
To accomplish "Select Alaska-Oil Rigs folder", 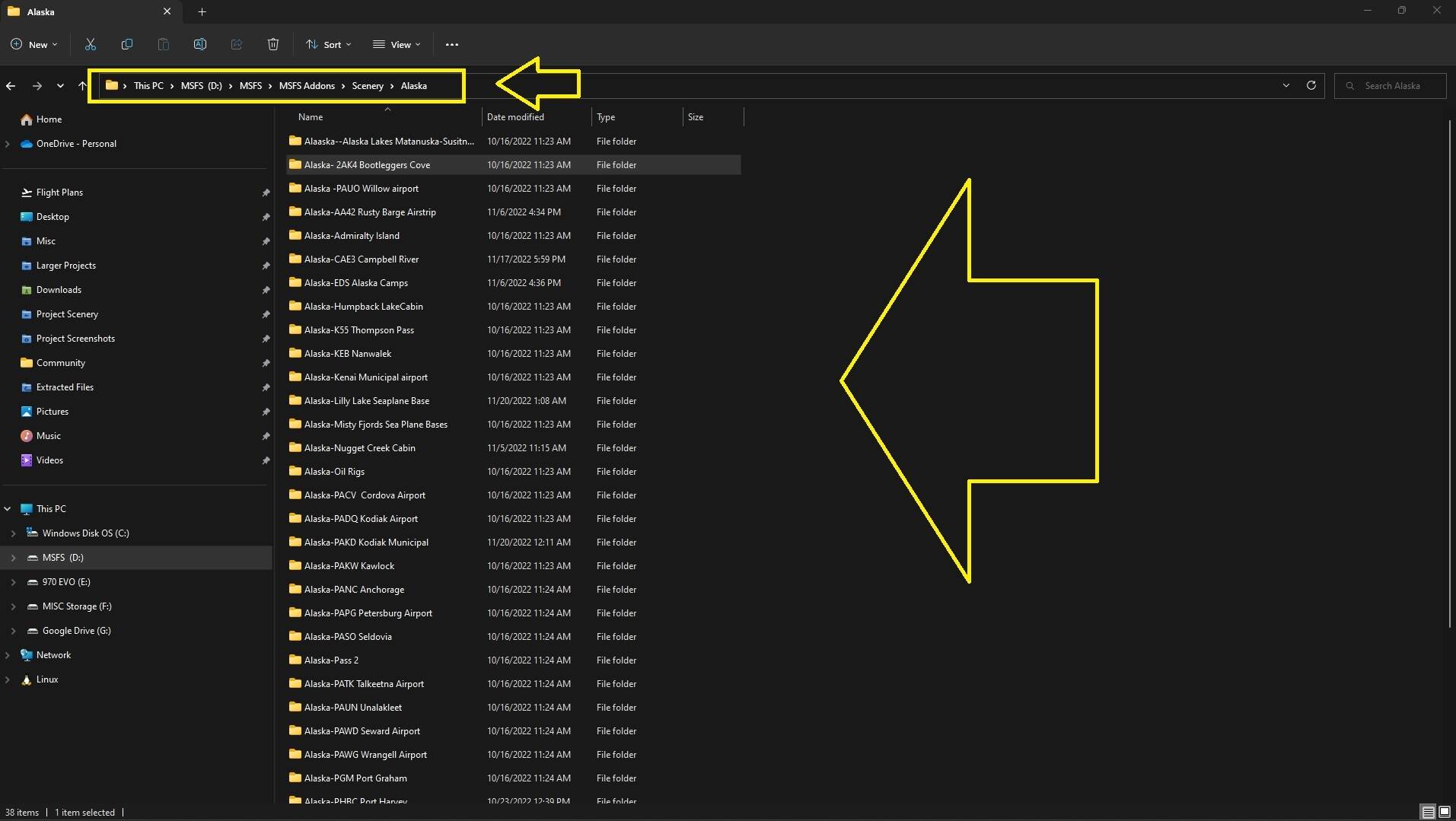I will click(514, 472).
